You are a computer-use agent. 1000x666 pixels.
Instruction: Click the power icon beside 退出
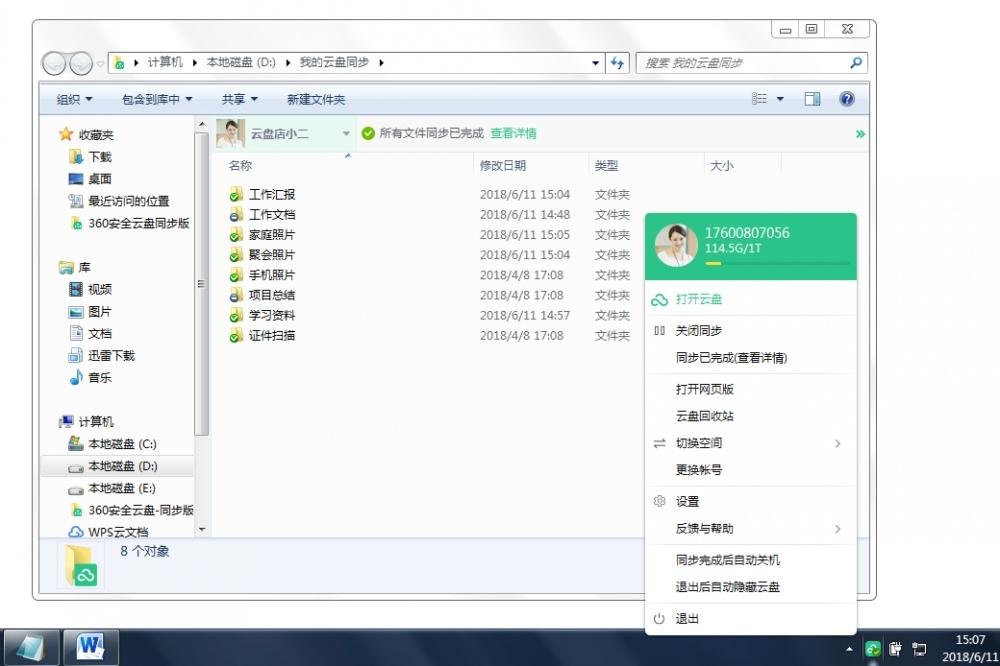pos(659,619)
